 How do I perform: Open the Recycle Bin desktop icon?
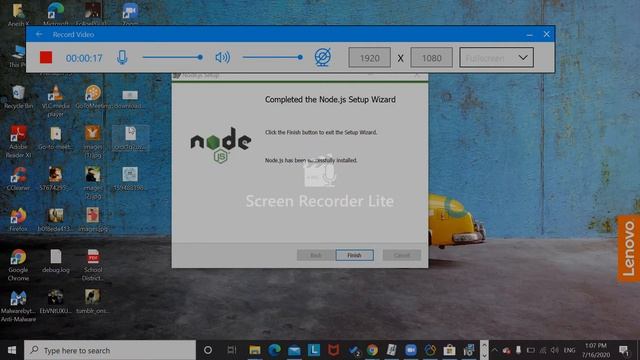point(18,98)
